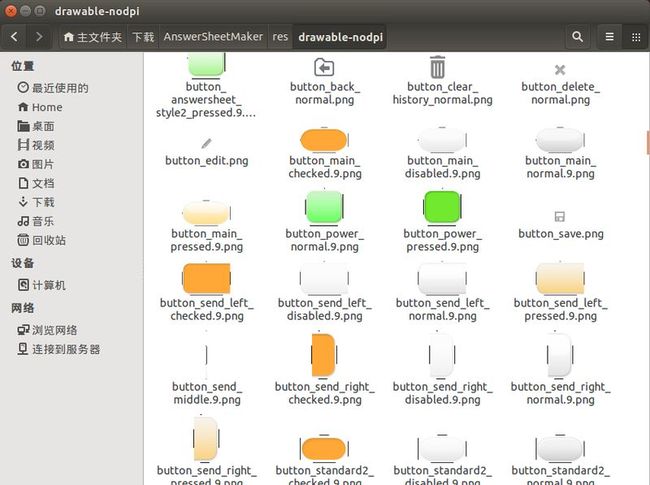The image size is (650, 485).
Task: Select button_send_right_normal.9.png thumbnail
Action: pos(560,355)
